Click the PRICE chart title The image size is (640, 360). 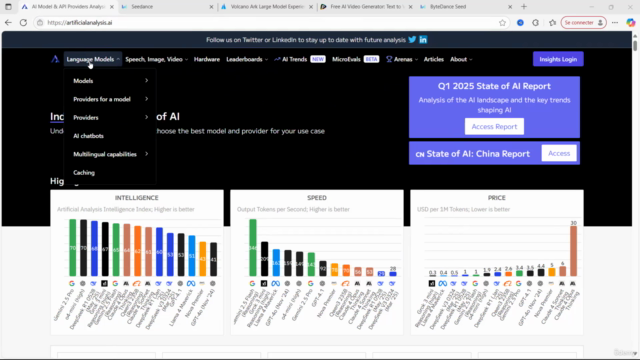tap(497, 198)
